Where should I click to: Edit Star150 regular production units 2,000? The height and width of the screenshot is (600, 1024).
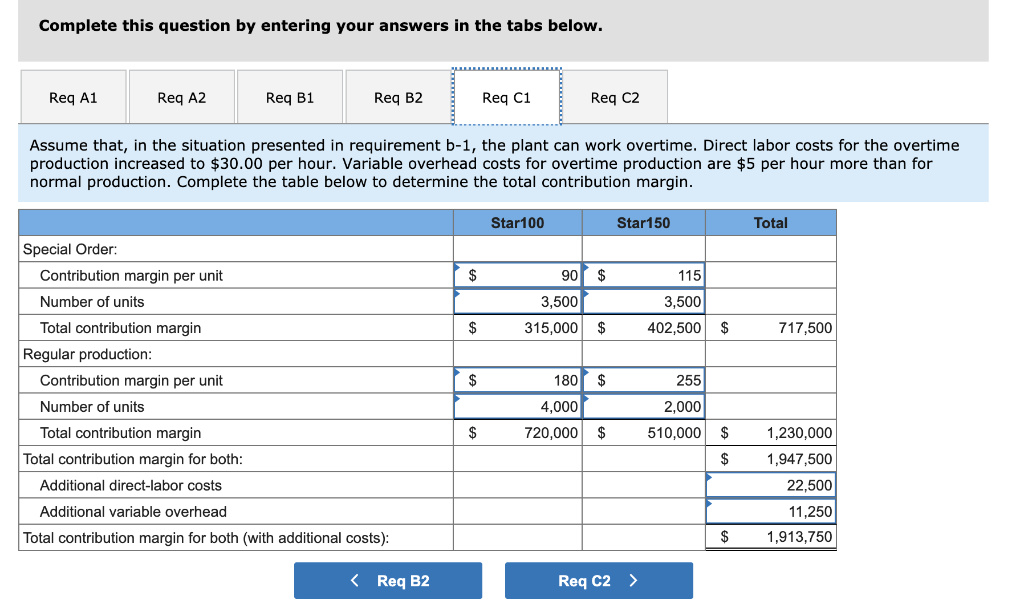(643, 406)
